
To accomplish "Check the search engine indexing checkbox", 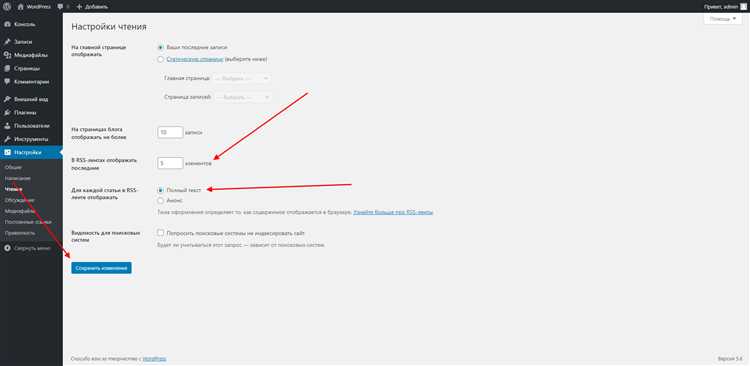I will coord(161,233).
